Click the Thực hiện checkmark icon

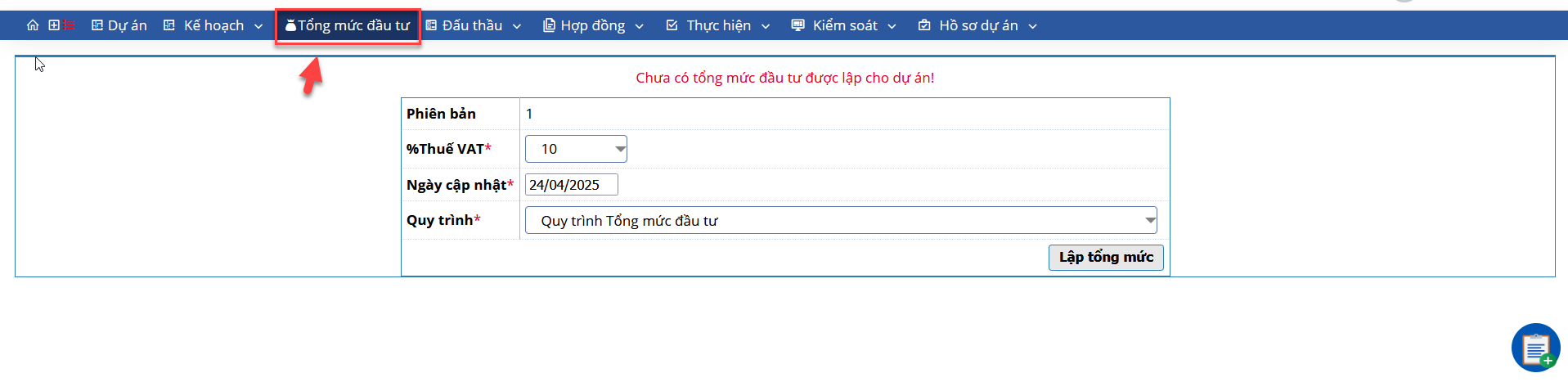click(672, 25)
